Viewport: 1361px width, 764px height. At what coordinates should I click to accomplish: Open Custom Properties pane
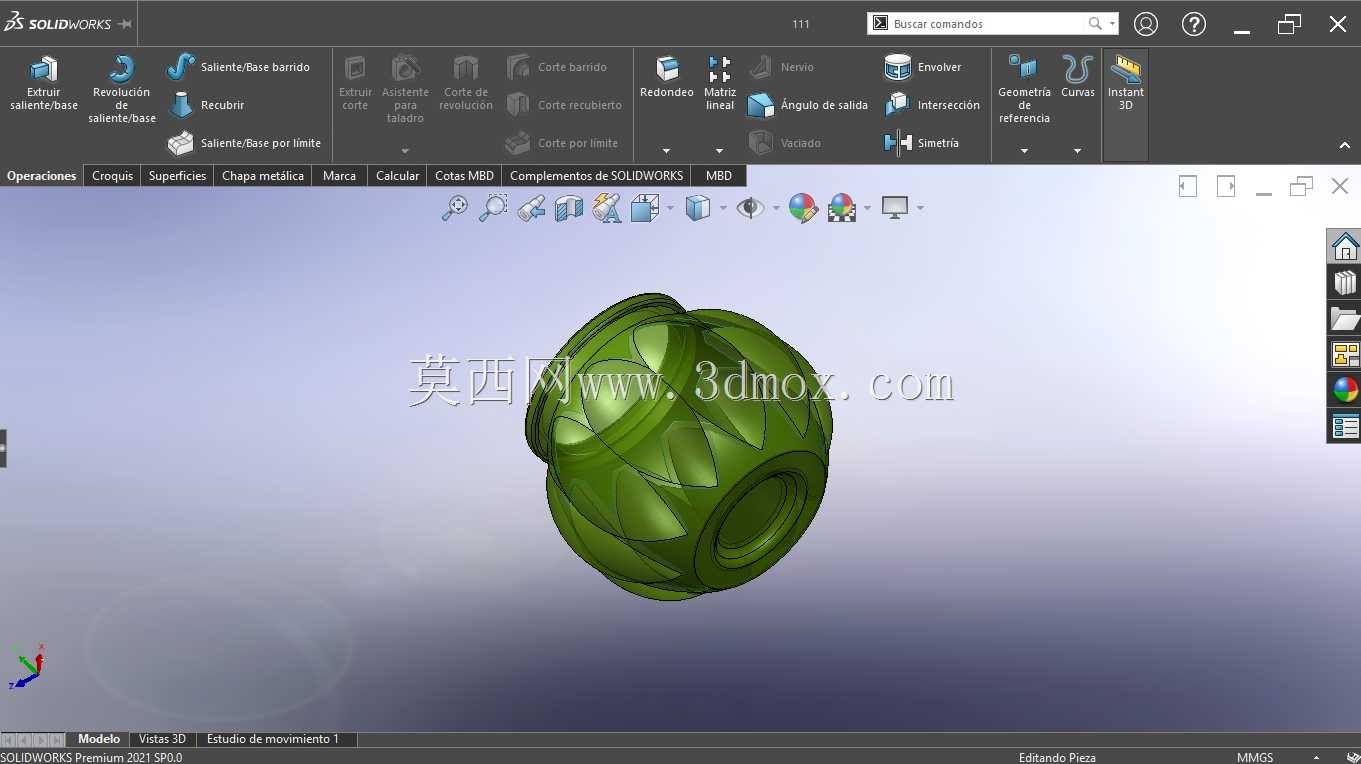1345,426
